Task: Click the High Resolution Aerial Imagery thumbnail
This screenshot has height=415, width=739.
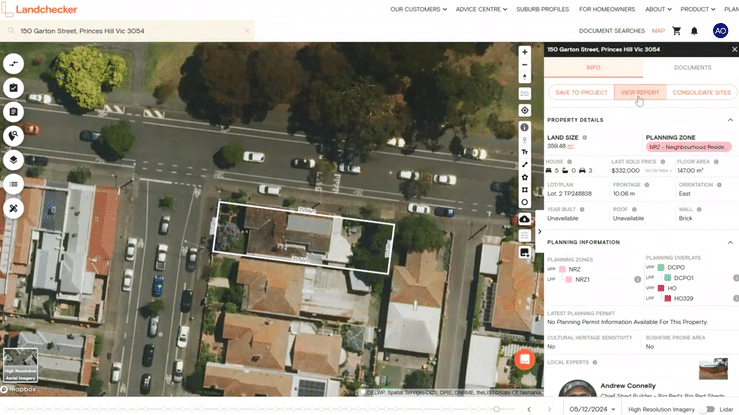Action: [20, 365]
